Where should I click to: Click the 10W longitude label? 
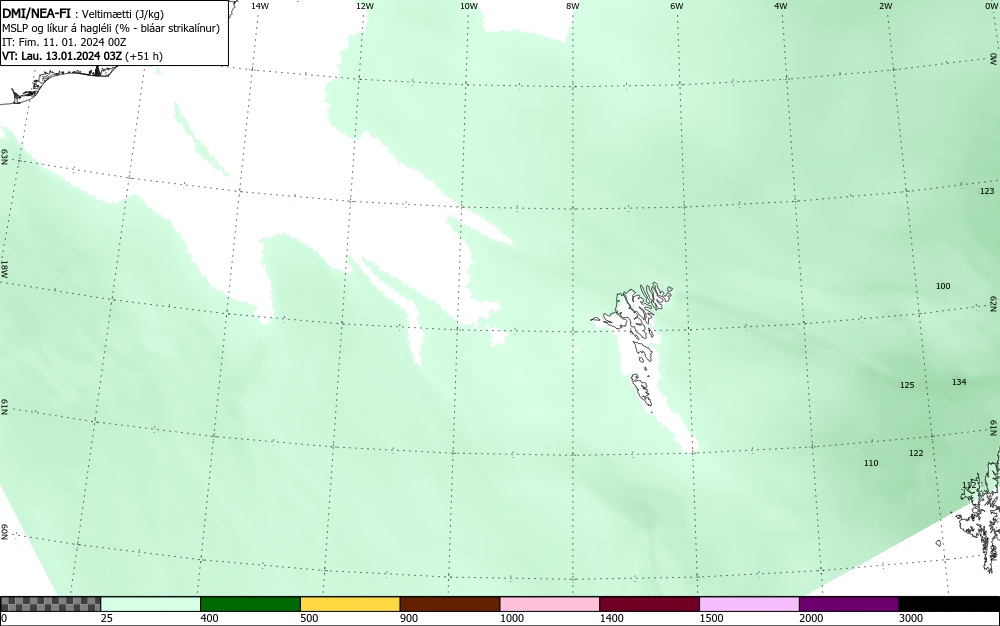click(469, 6)
